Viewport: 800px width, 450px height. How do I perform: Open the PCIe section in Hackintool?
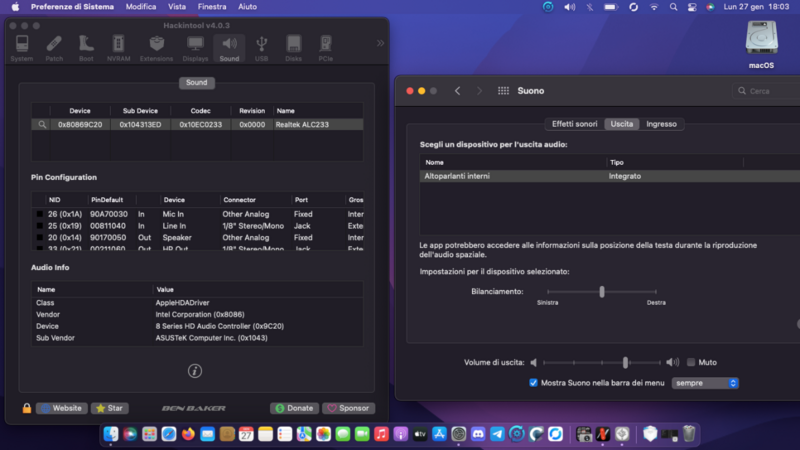tap(326, 48)
